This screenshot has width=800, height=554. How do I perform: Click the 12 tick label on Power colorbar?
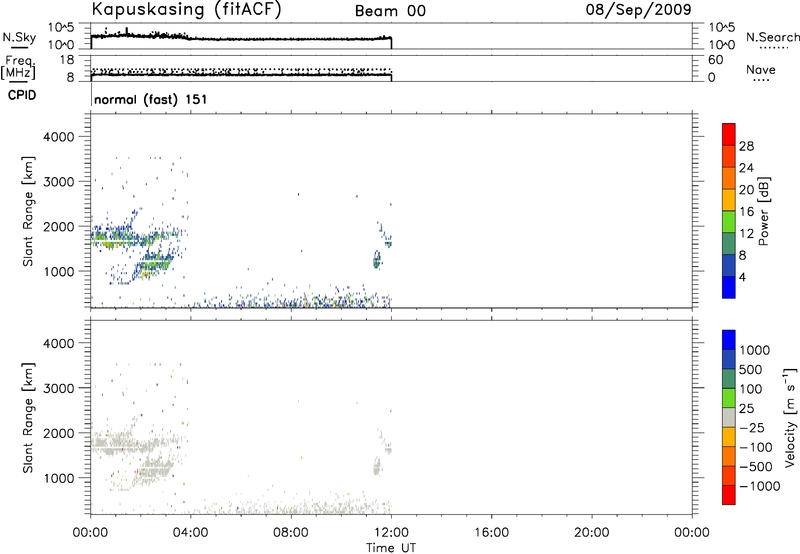coord(746,234)
